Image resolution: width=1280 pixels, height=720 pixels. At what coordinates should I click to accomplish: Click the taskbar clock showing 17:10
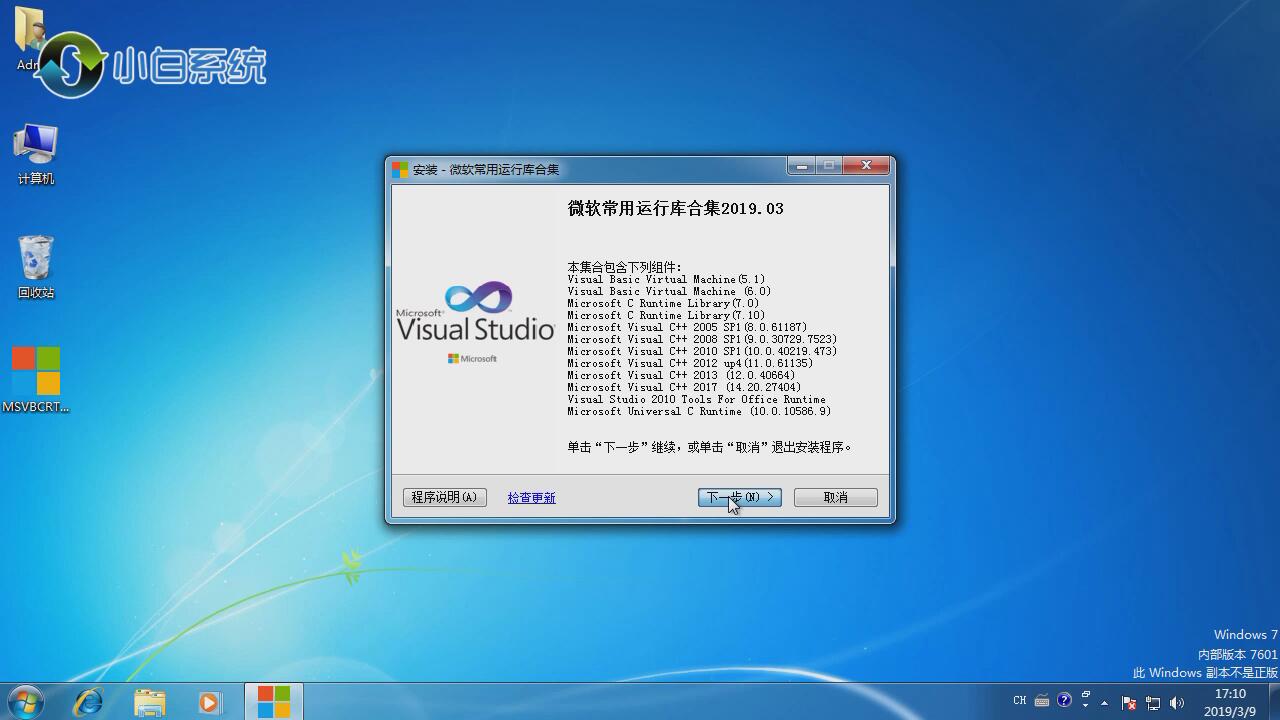coord(1230,702)
